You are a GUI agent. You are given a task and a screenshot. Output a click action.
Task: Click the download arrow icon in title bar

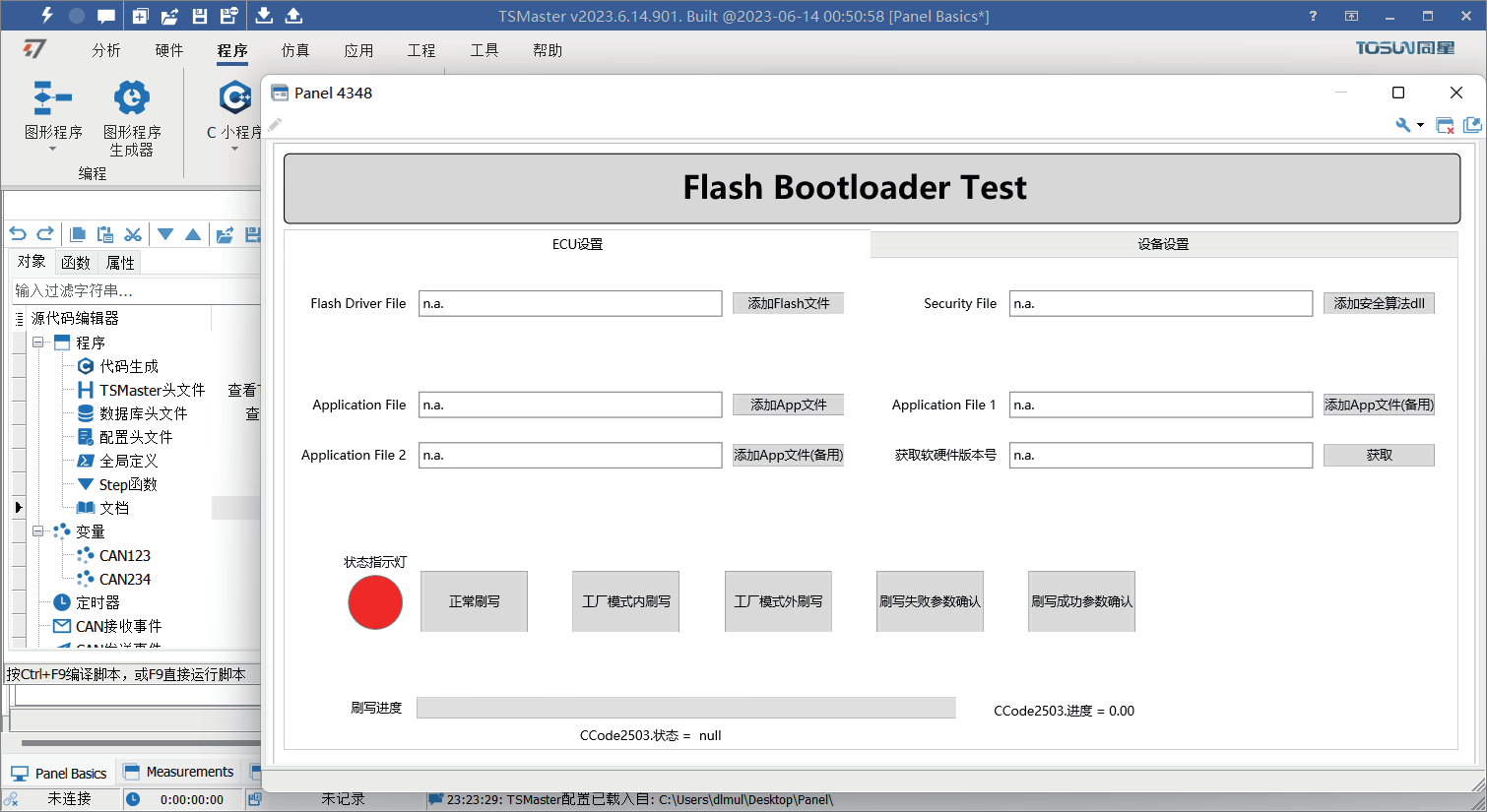pyautogui.click(x=264, y=15)
